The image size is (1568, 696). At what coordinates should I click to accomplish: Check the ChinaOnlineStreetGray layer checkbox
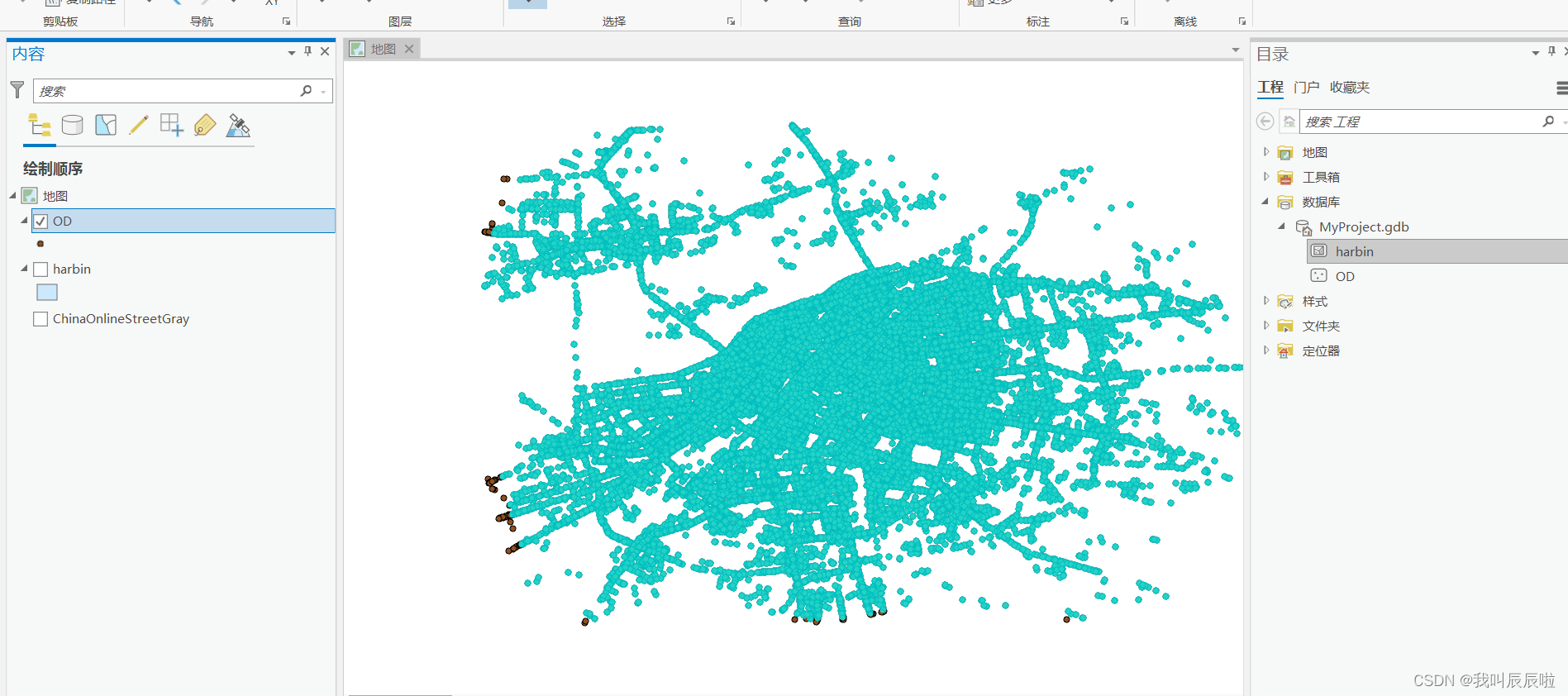(x=41, y=318)
